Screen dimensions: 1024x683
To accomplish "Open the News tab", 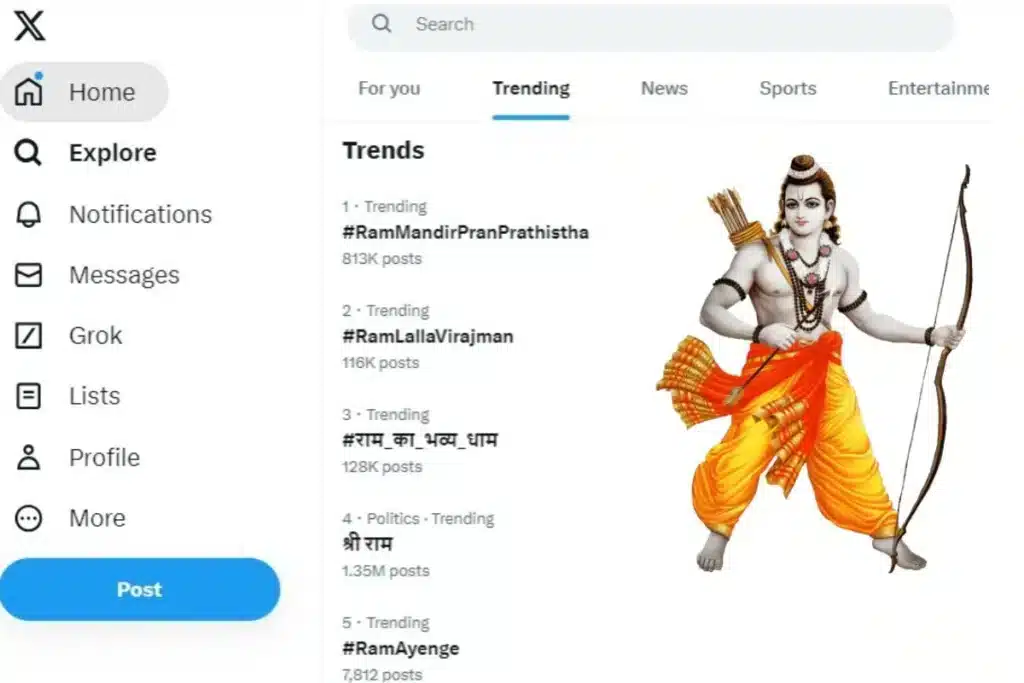I will [664, 89].
